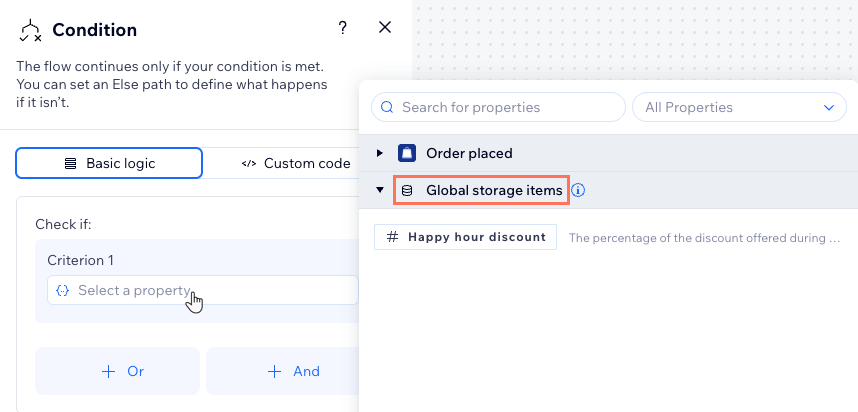858x412 pixels.
Task: Click the Global storage database icon
Action: [407, 190]
